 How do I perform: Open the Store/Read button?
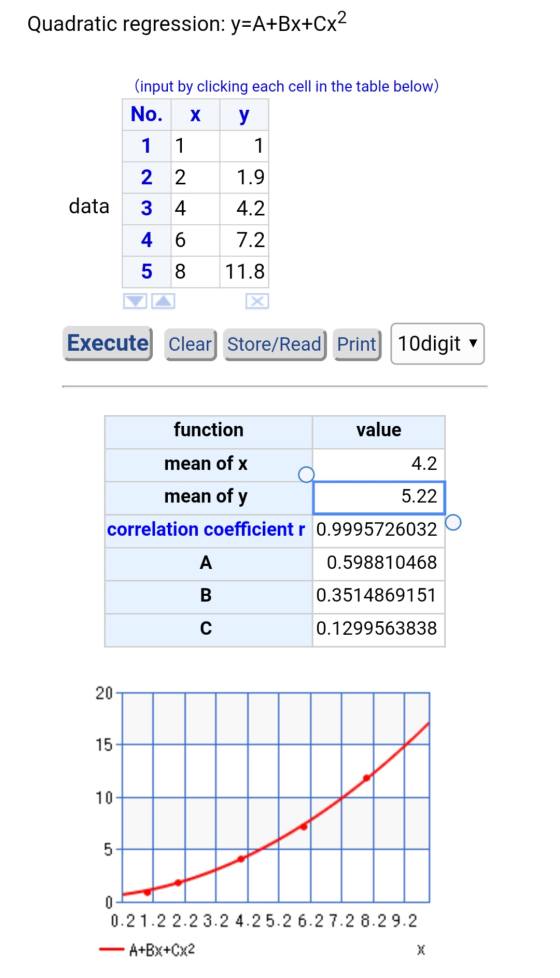click(274, 344)
